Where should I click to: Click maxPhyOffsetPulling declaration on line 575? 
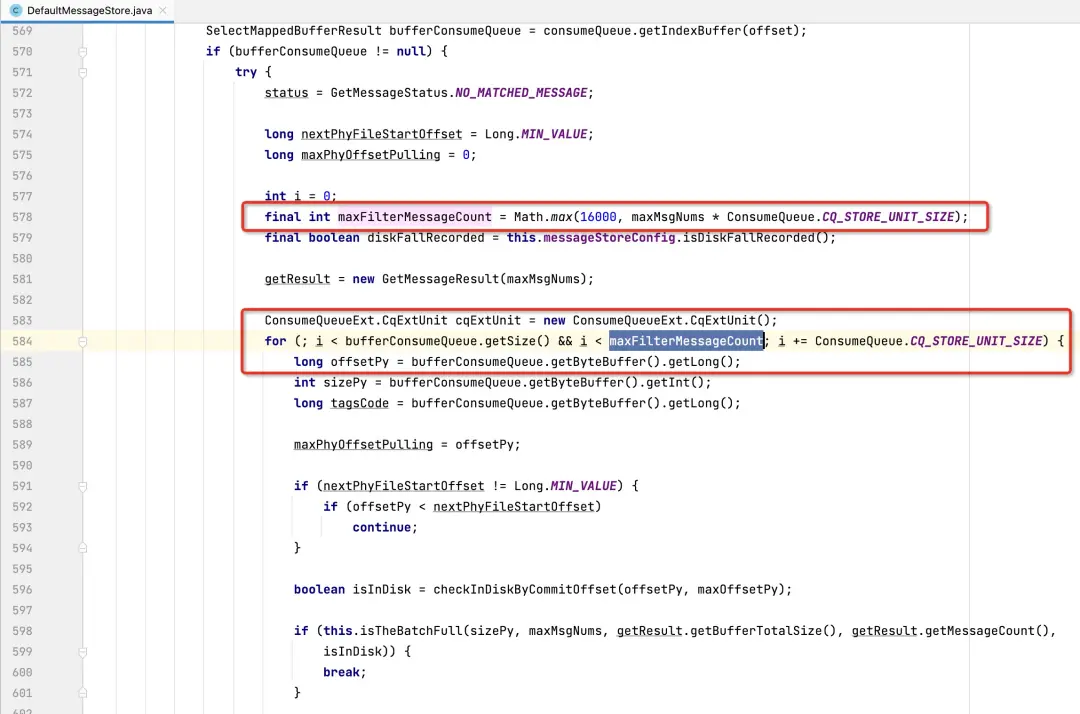pyautogui.click(x=371, y=155)
